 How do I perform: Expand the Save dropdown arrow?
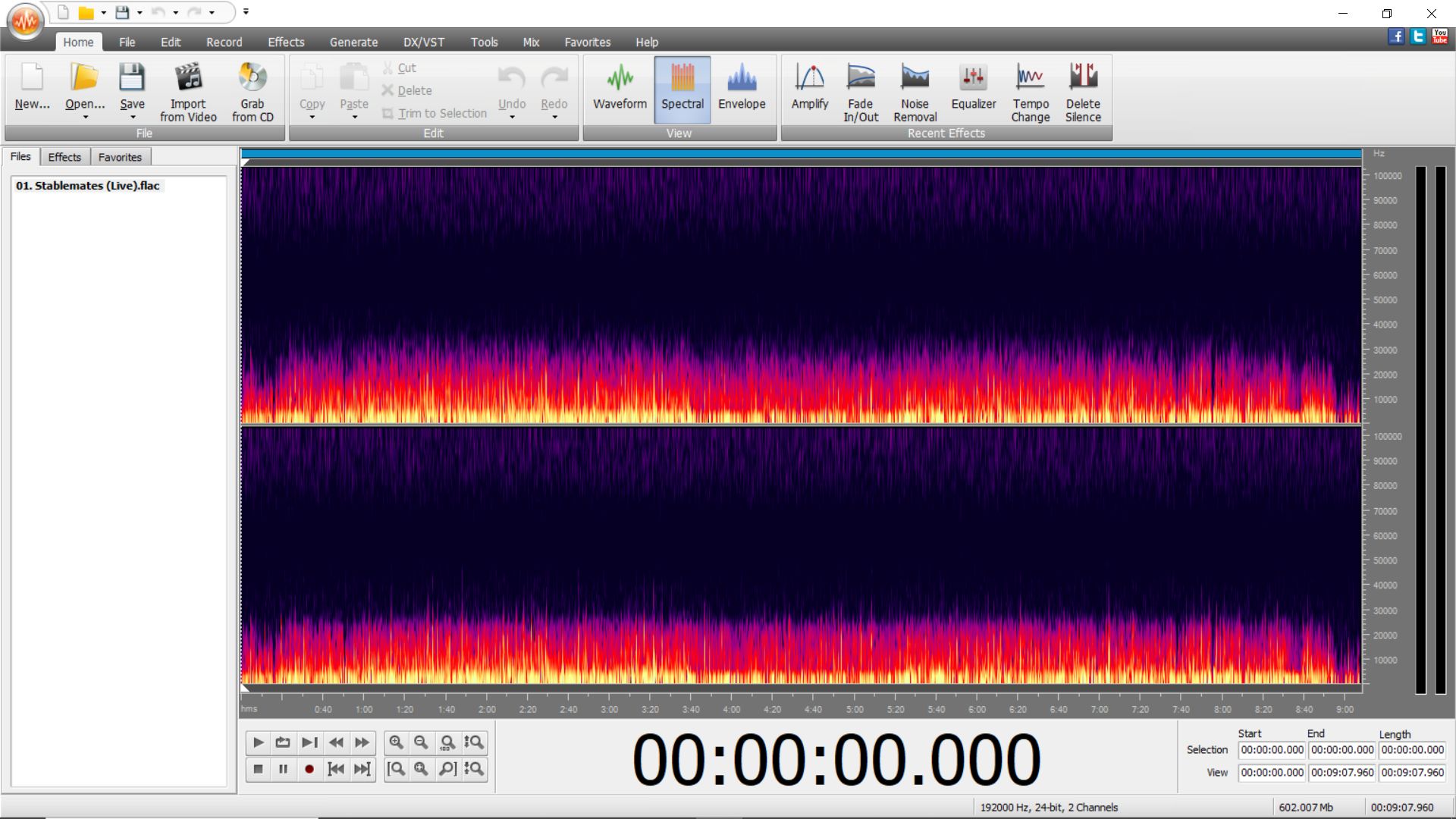point(133,118)
